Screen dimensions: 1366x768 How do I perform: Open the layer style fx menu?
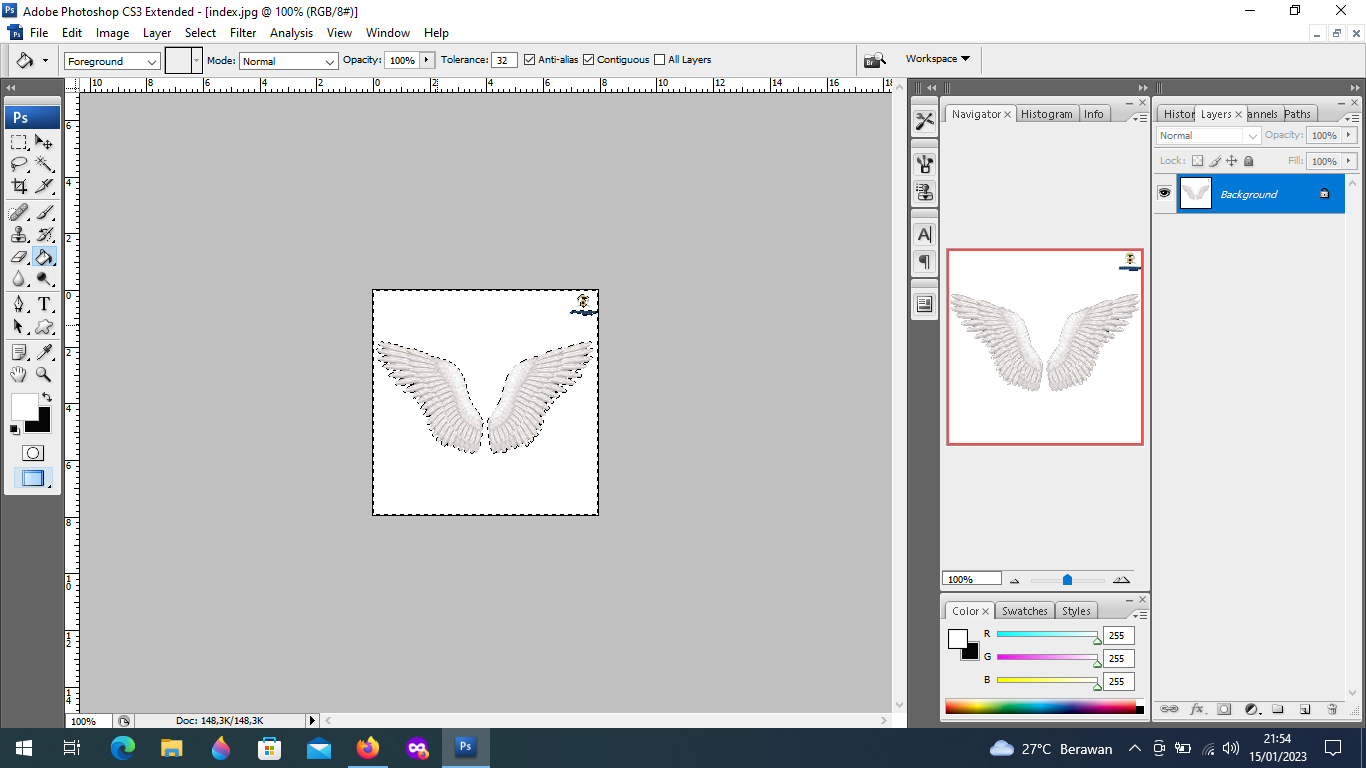pyautogui.click(x=1197, y=709)
